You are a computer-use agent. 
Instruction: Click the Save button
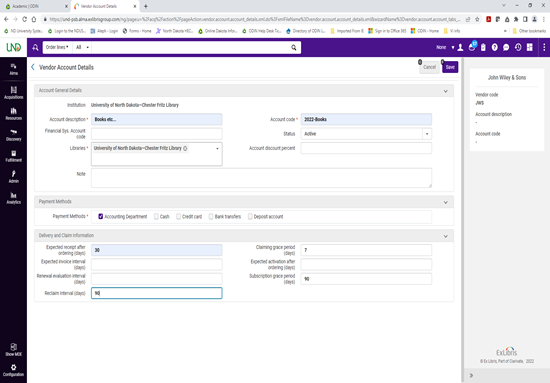[x=450, y=67]
